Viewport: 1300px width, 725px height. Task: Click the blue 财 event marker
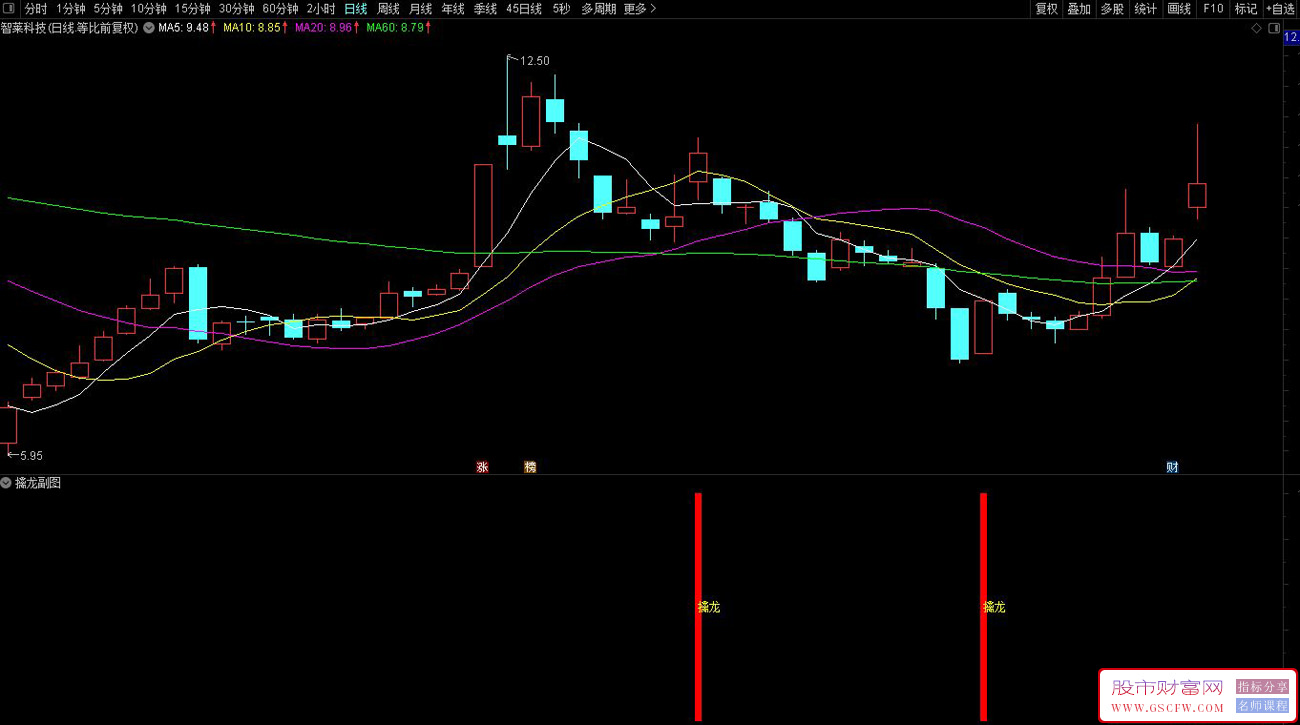tap(1172, 467)
